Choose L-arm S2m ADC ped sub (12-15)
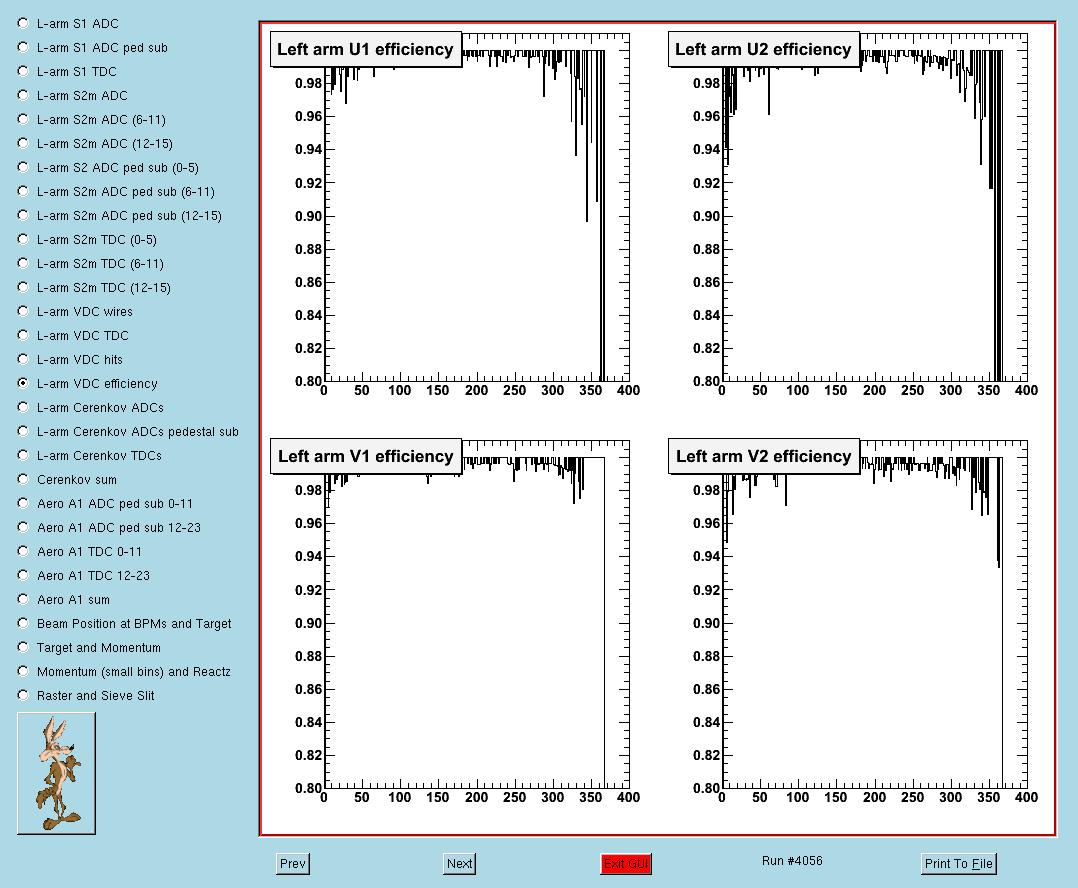Screen dimensions: 1078x888 23,216
